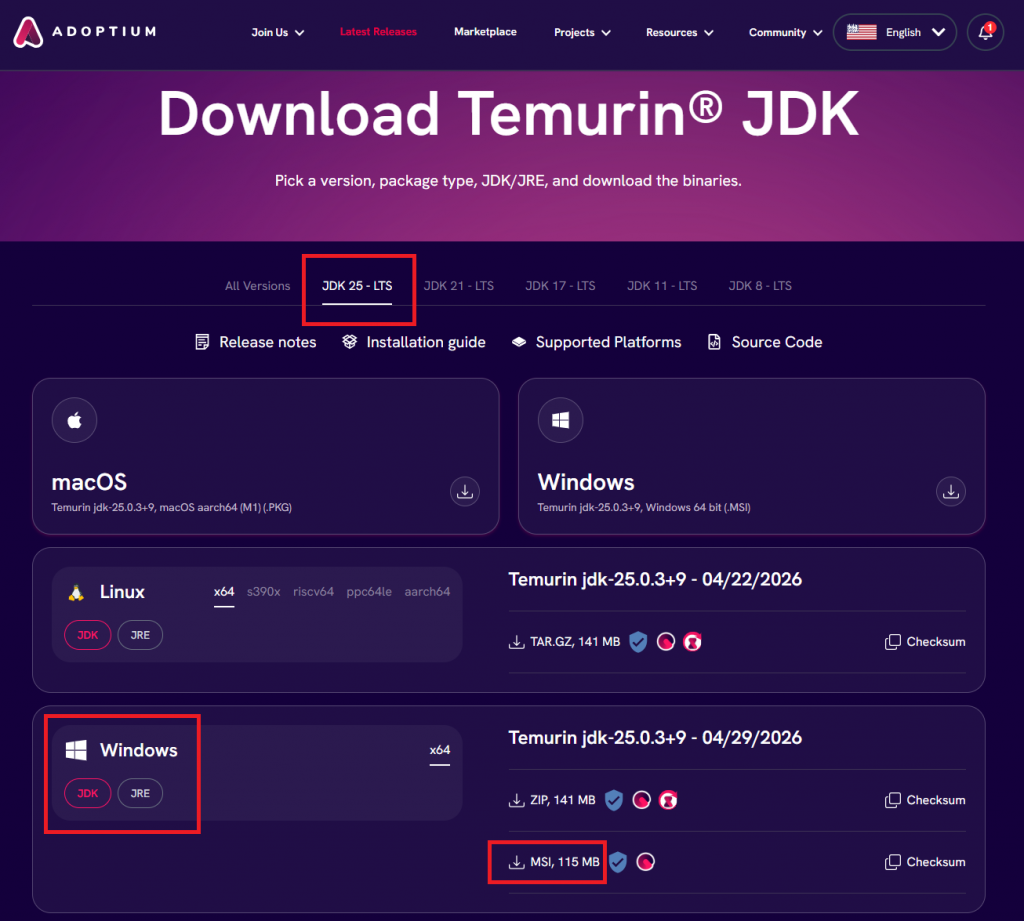Download Windows MSI via top card download icon
1024x921 pixels.
(x=950, y=491)
